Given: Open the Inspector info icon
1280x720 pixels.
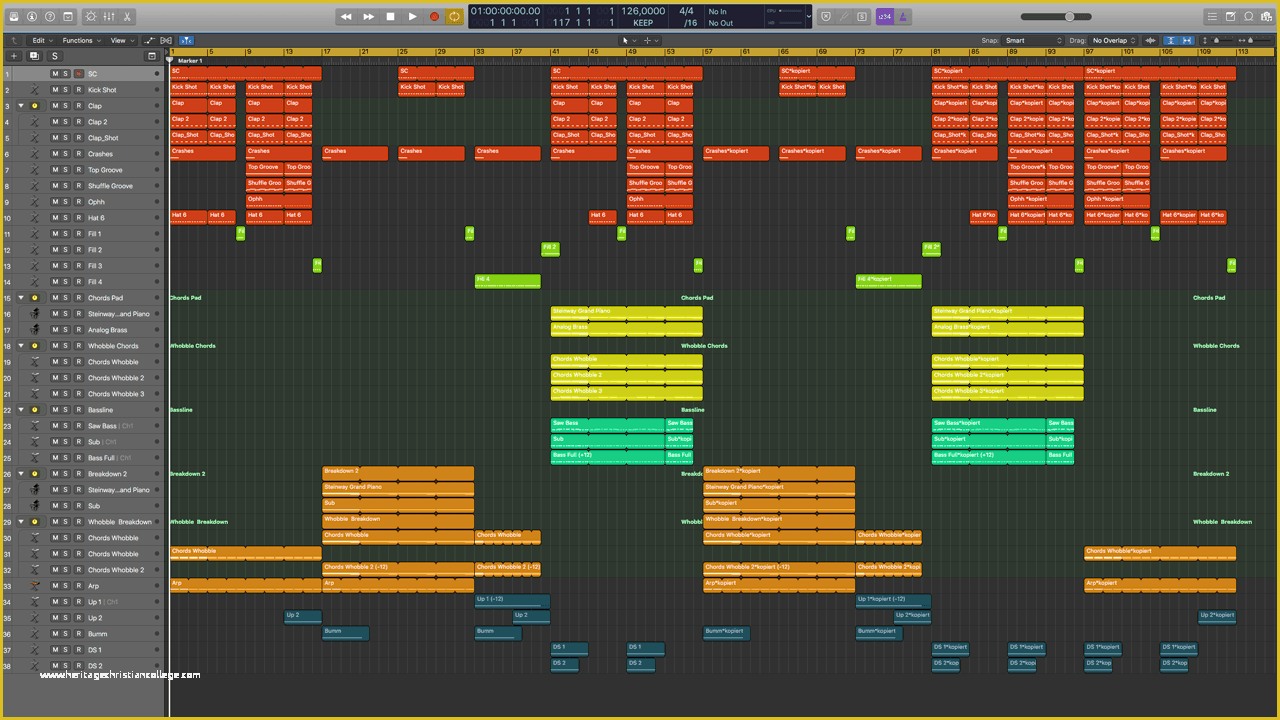Looking at the screenshot, I should click(32, 17).
